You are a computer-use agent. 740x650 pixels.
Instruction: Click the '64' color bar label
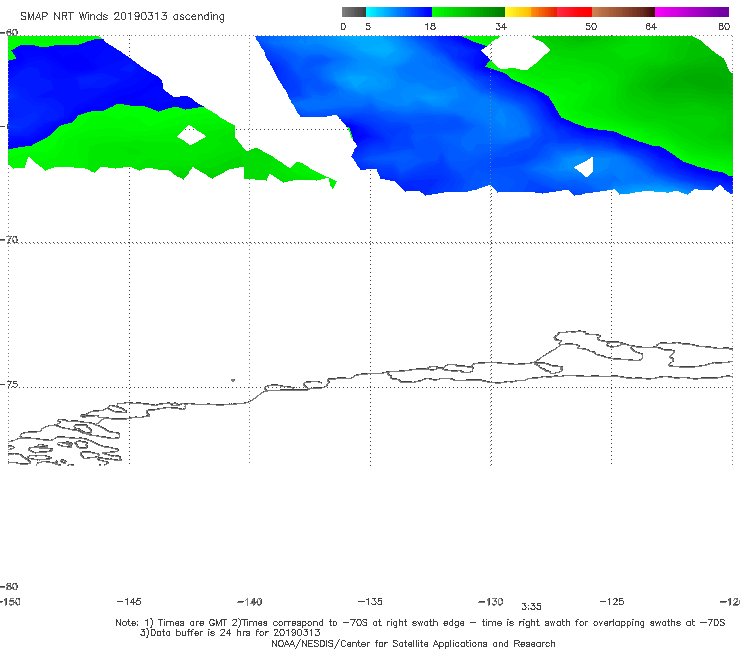pos(651,27)
